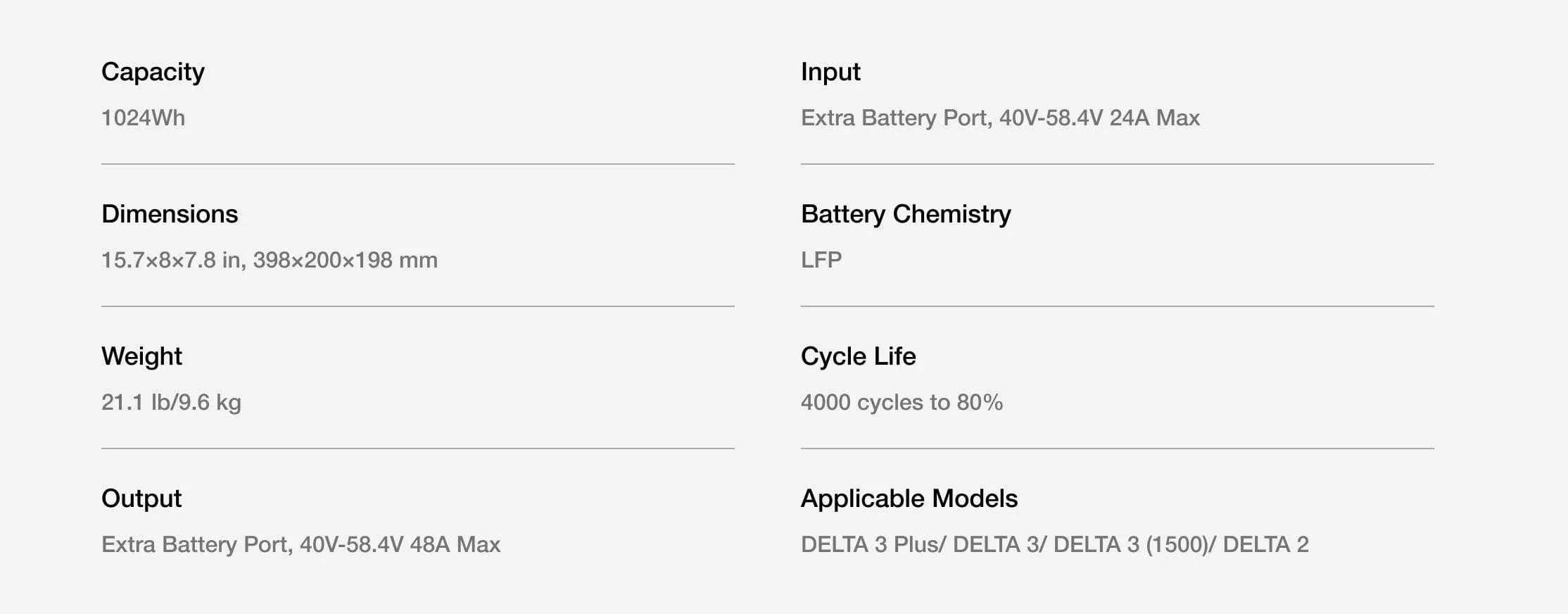
Task: Select the 1024Wh capacity value
Action: [143, 118]
